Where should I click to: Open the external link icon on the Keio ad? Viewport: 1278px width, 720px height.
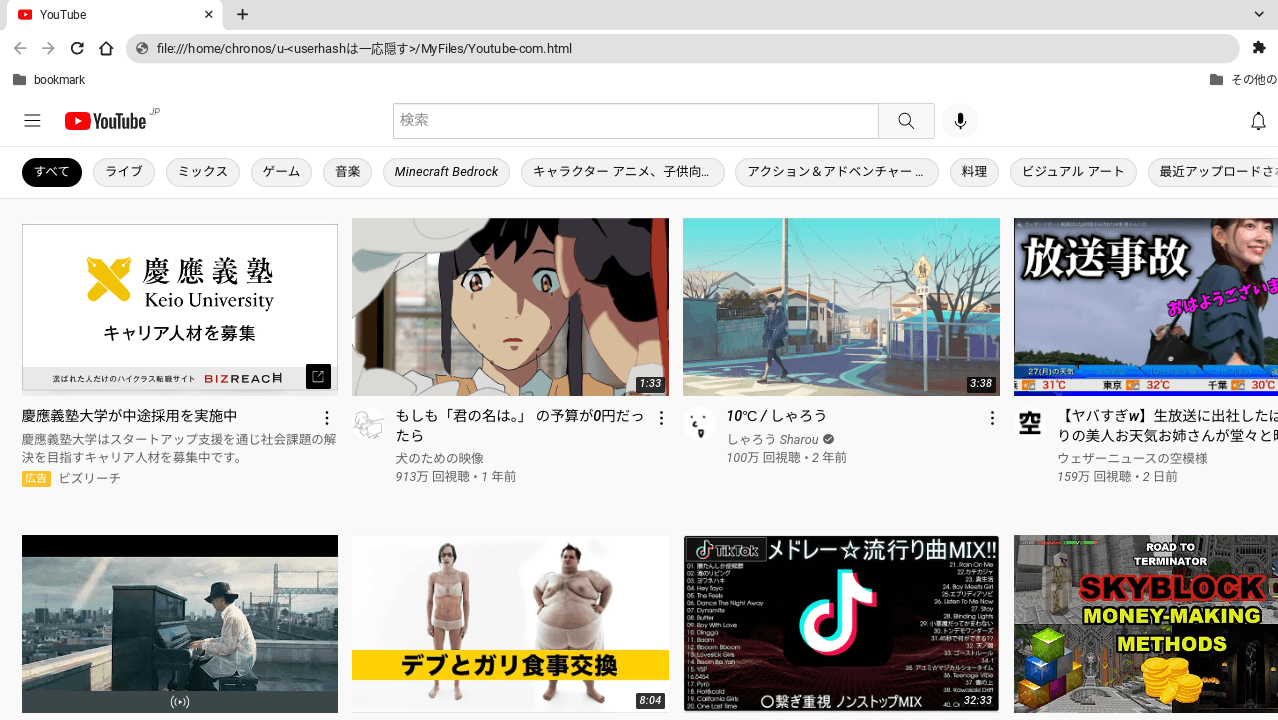click(x=317, y=377)
